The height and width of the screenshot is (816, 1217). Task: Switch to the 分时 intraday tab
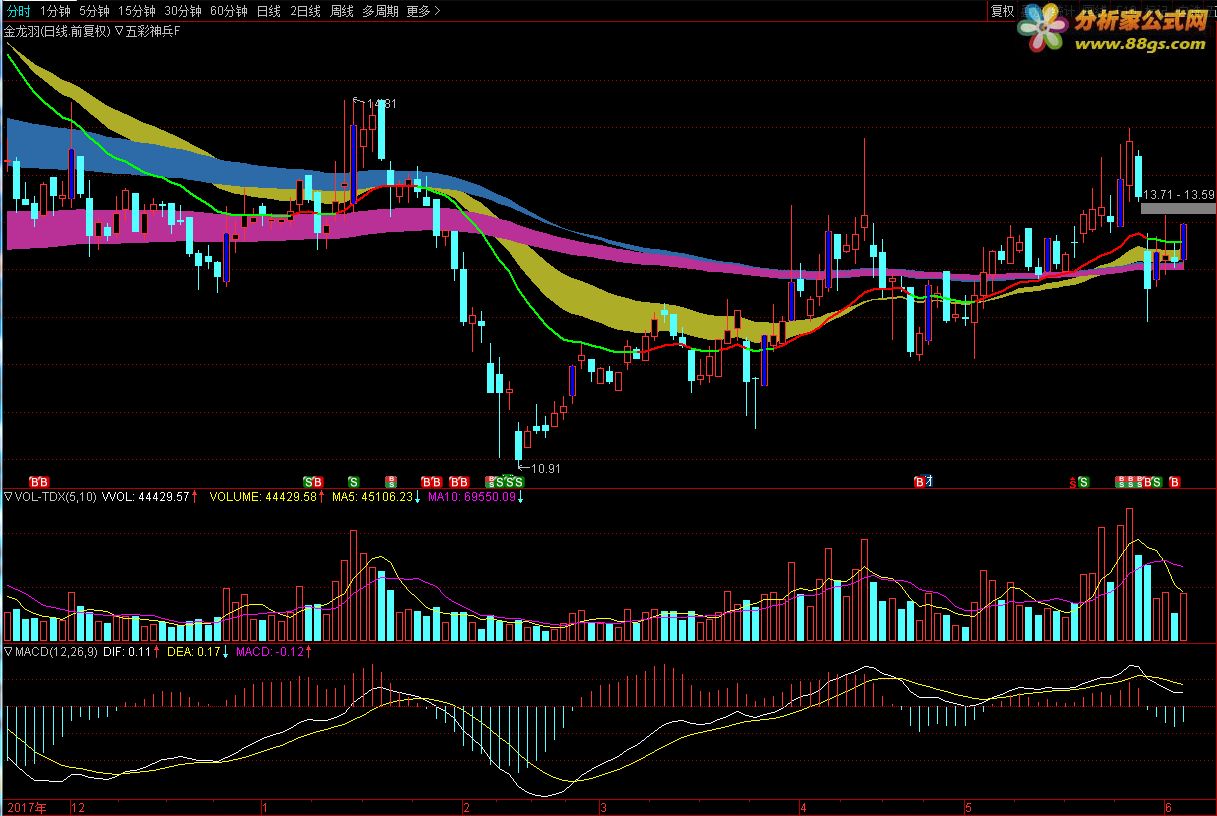tap(18, 11)
